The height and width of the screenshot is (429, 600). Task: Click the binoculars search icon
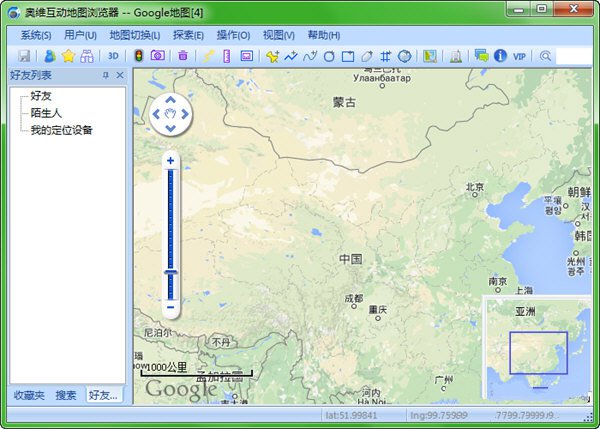[x=87, y=56]
